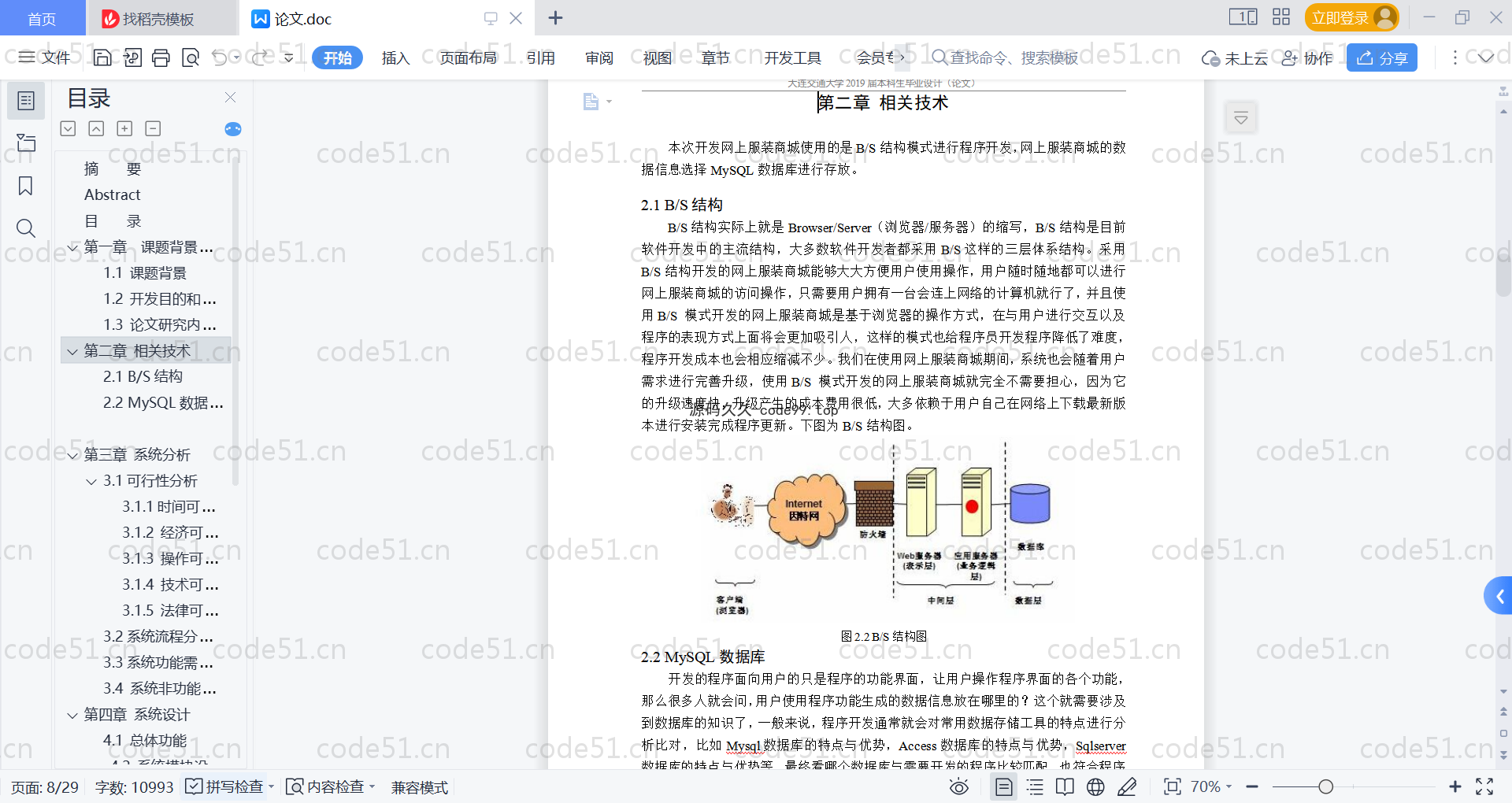Select the 审阅 ribbon tab
This screenshot has height=803, width=1512.
[598, 57]
